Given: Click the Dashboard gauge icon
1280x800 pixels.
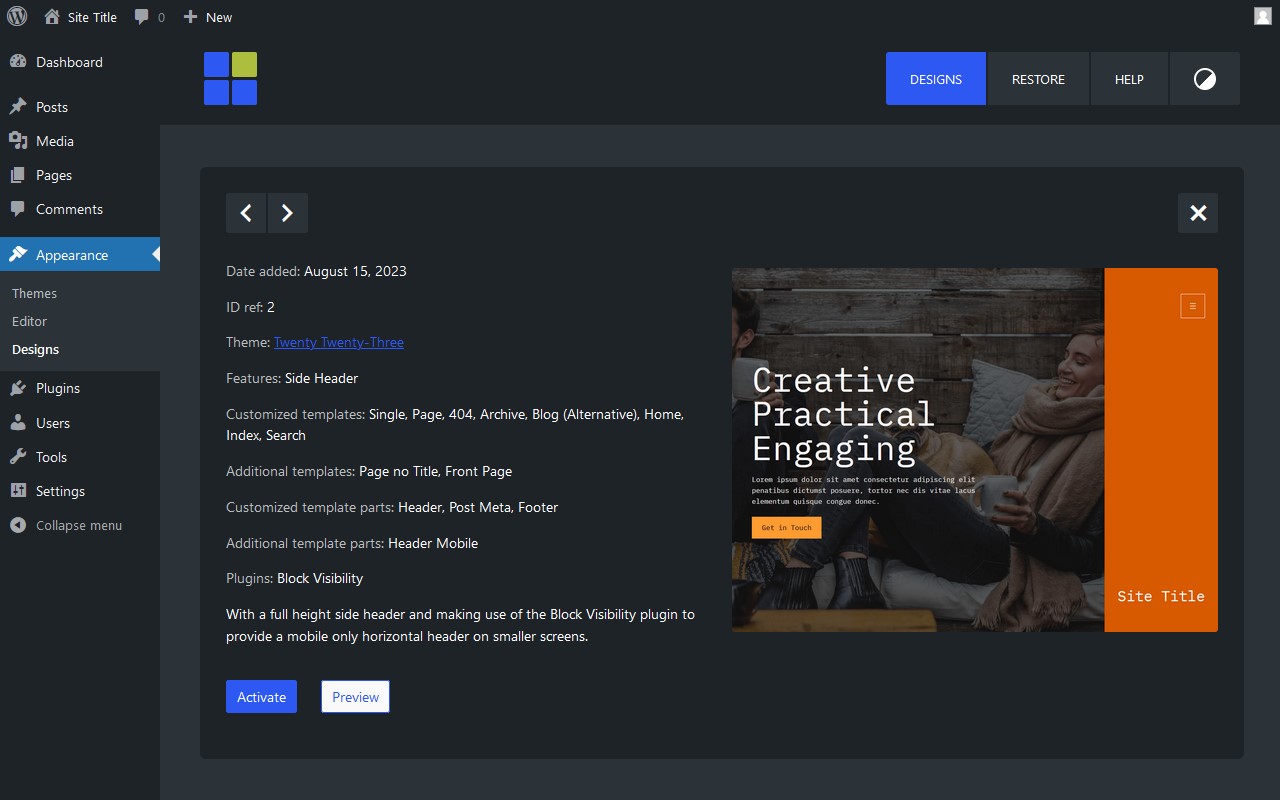Looking at the screenshot, I should [x=18, y=62].
